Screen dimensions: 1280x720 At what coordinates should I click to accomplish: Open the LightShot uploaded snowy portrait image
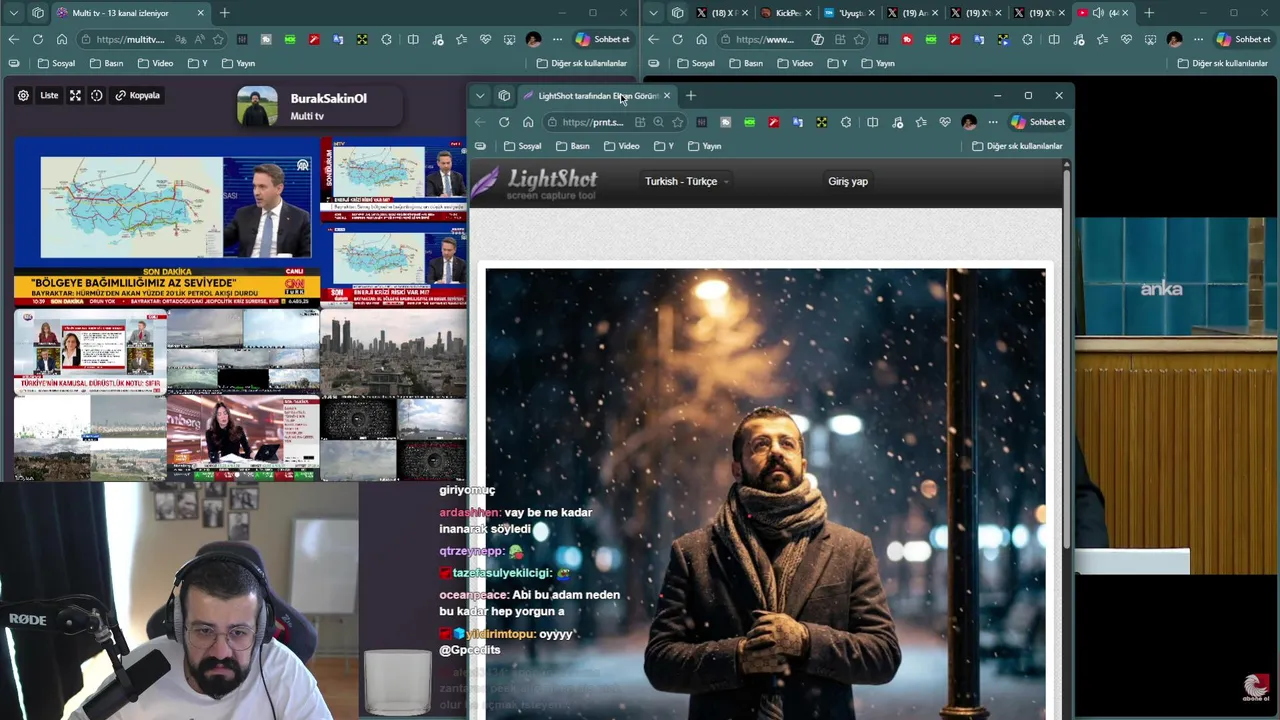[766, 493]
